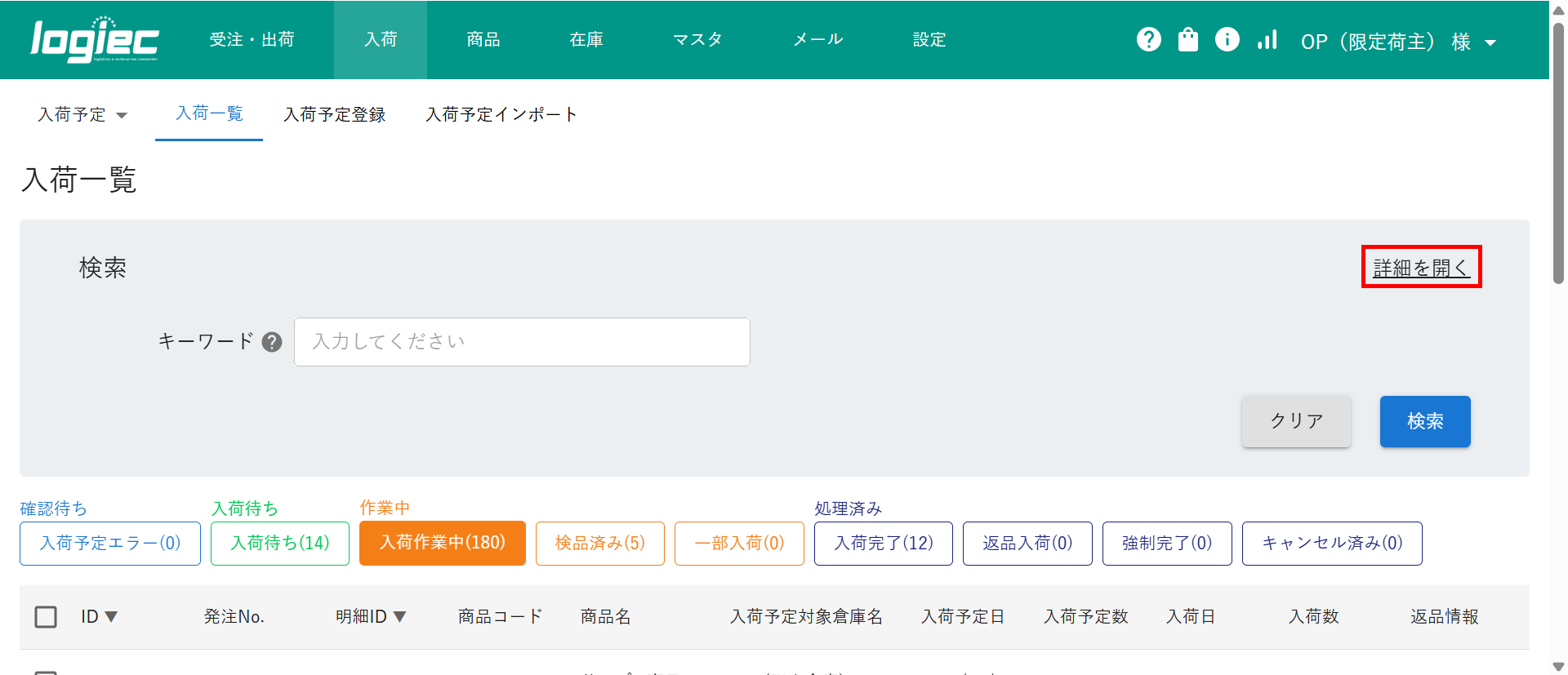Sort by ID column arrow
1568x675 pixels.
pos(111,617)
